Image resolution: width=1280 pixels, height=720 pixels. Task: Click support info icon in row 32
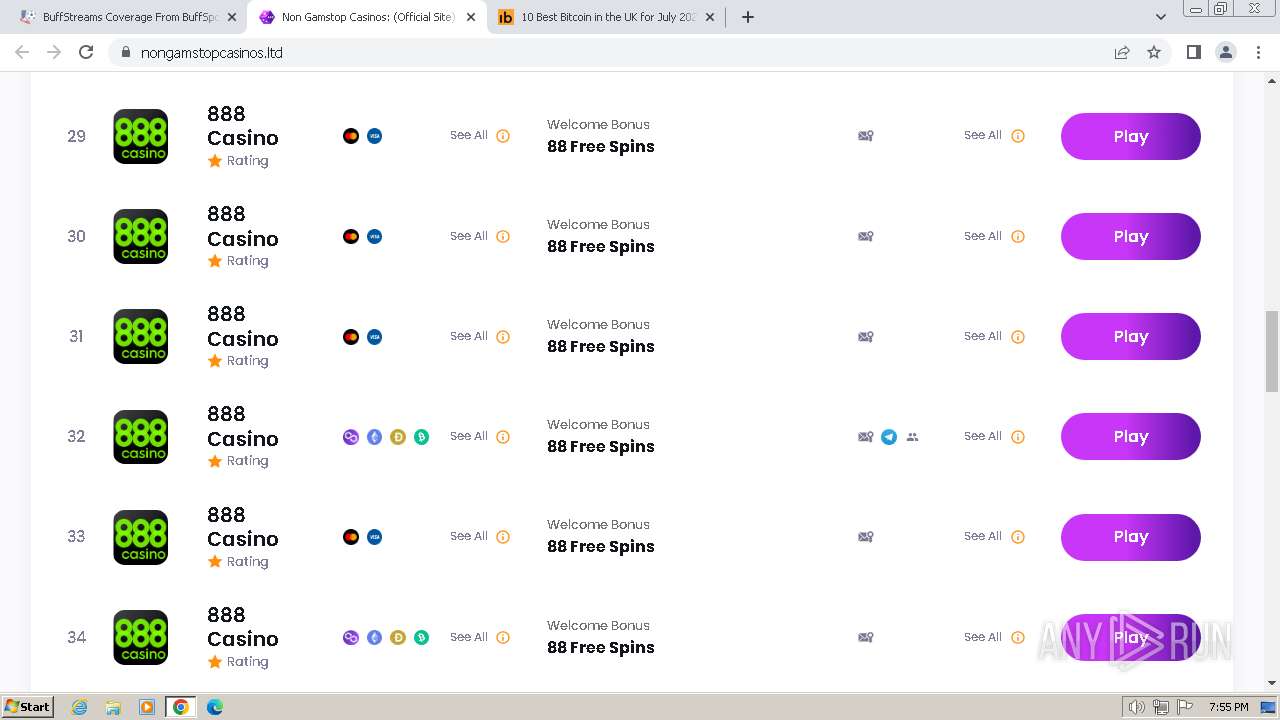(x=1018, y=437)
